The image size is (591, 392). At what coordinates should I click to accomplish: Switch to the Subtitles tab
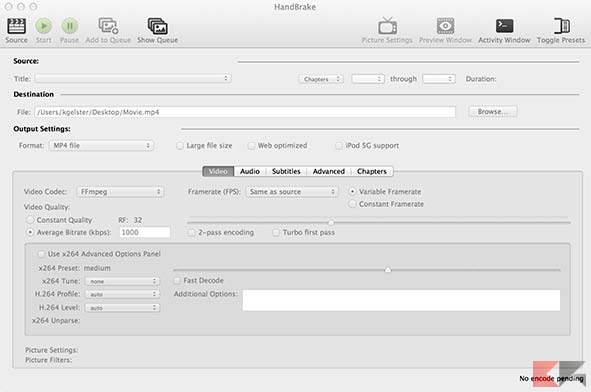pyautogui.click(x=286, y=171)
